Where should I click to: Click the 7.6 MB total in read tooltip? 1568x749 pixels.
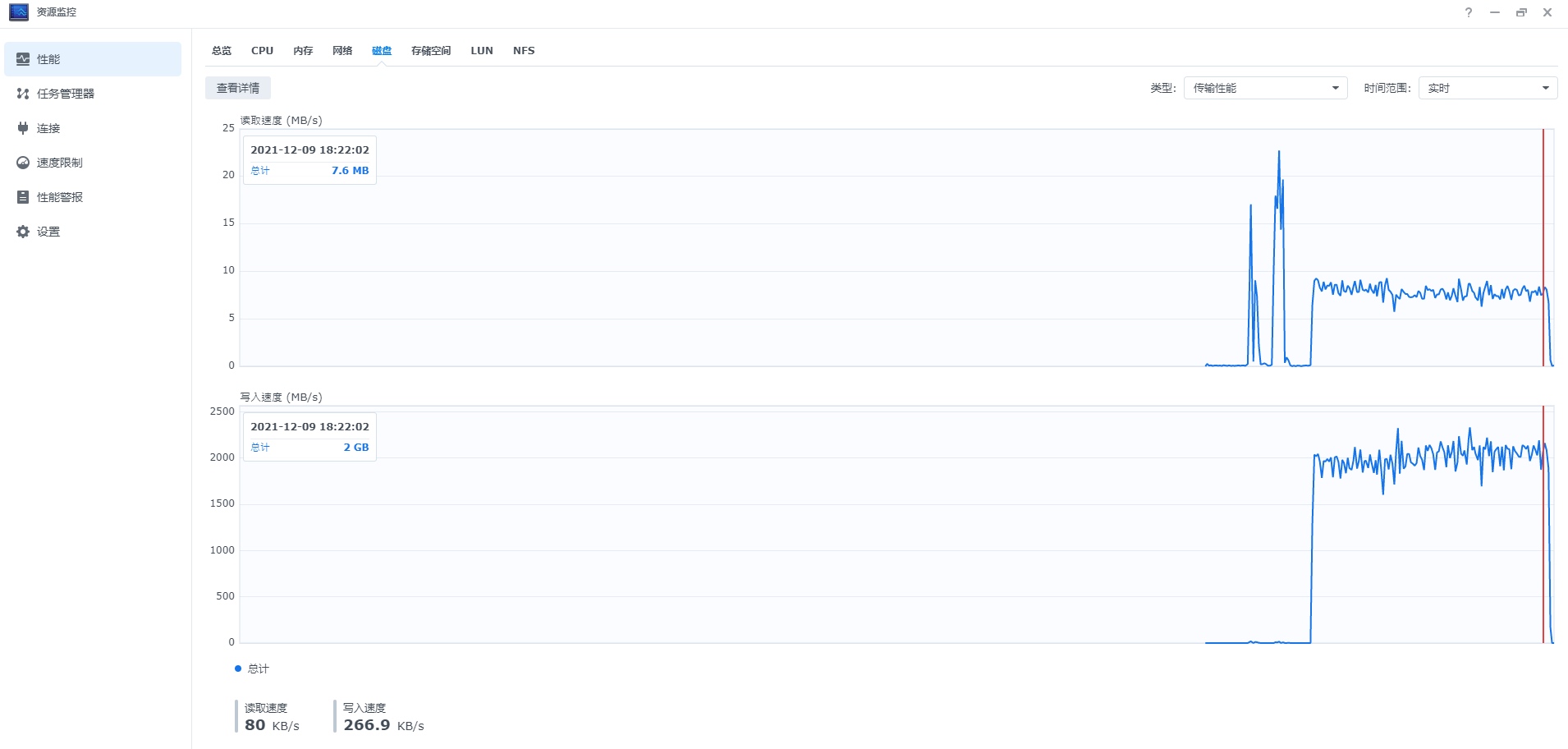351,171
